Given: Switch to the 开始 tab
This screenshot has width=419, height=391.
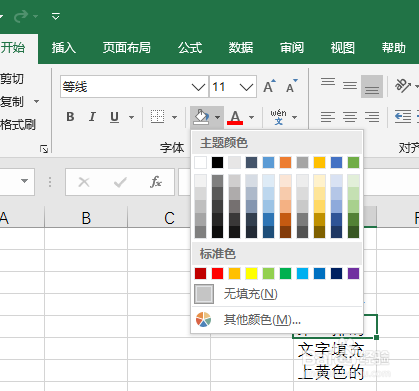Looking at the screenshot, I should click(13, 48).
